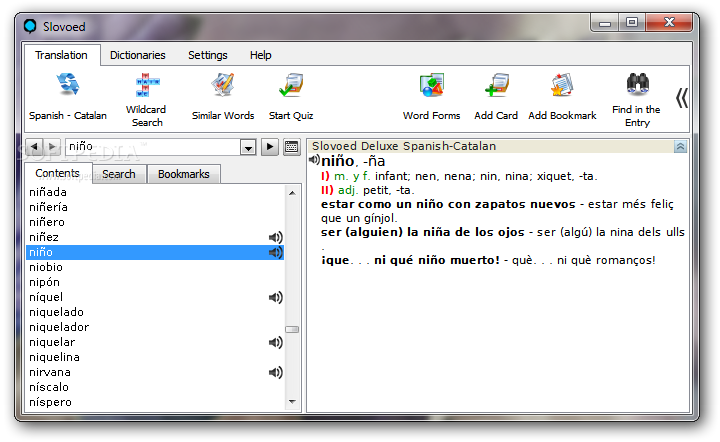Open the Similar Words tool
This screenshot has height=442, width=720.
[223, 96]
